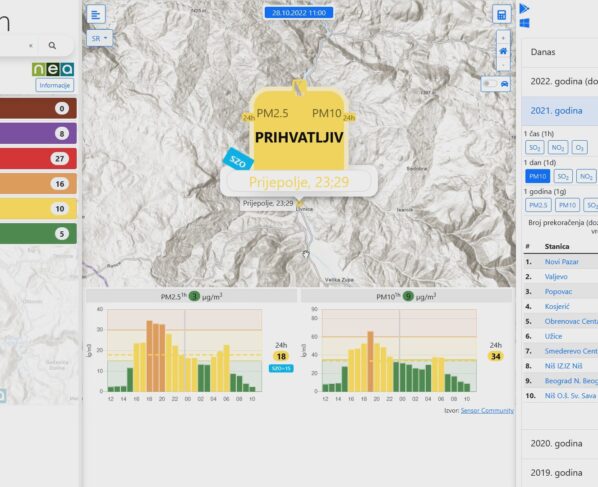Open the SR language dropdown
Image resolution: width=598 pixels, height=487 pixels.
tap(100, 39)
